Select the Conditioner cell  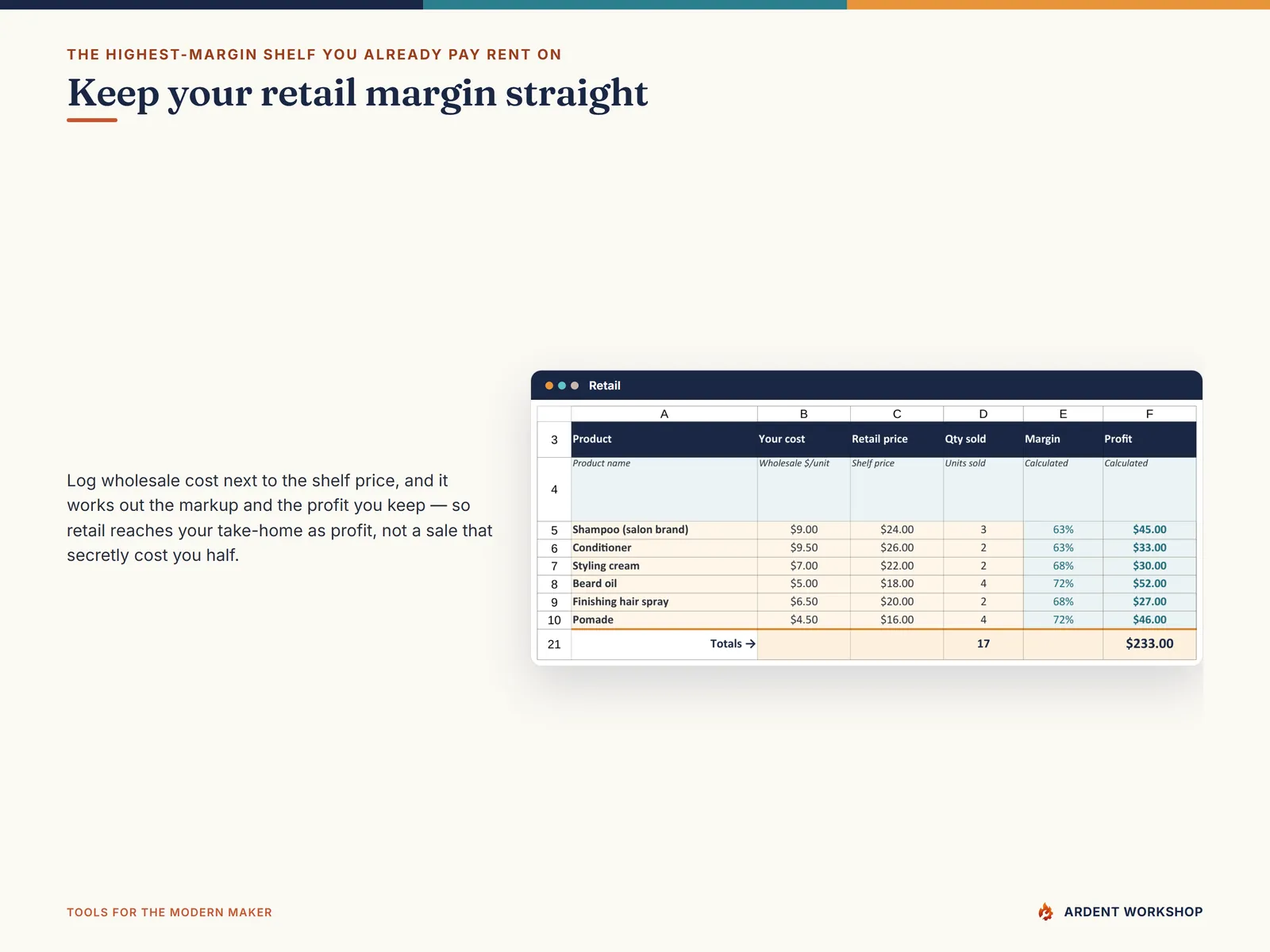(x=664, y=548)
